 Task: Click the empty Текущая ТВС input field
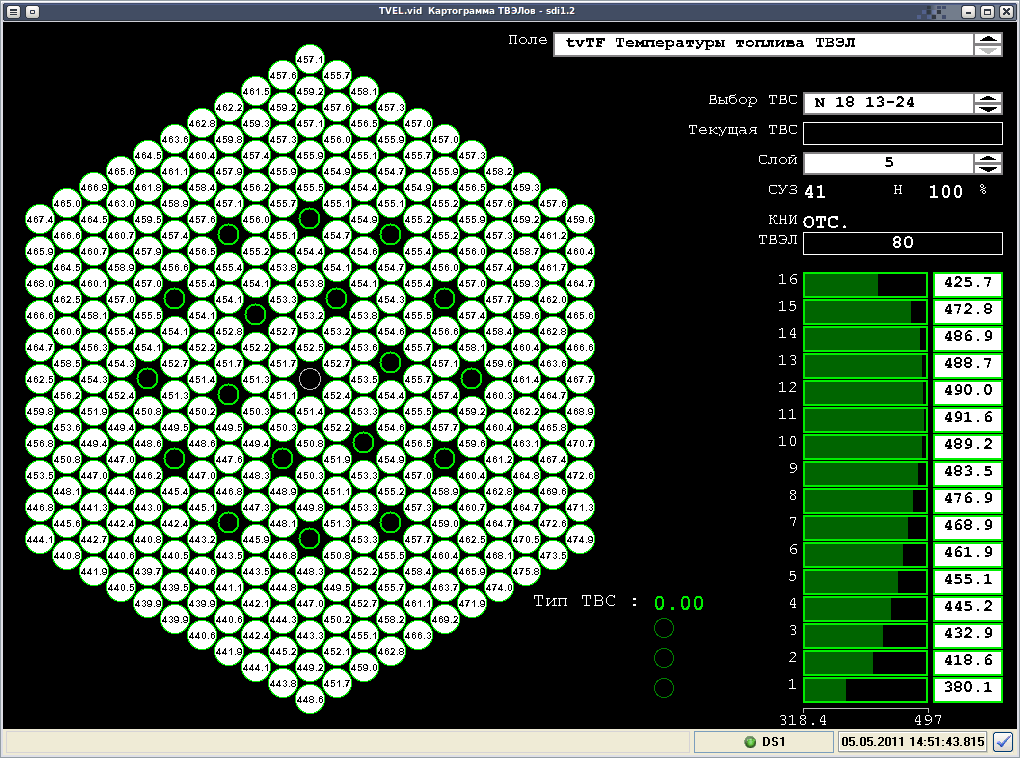click(x=902, y=133)
